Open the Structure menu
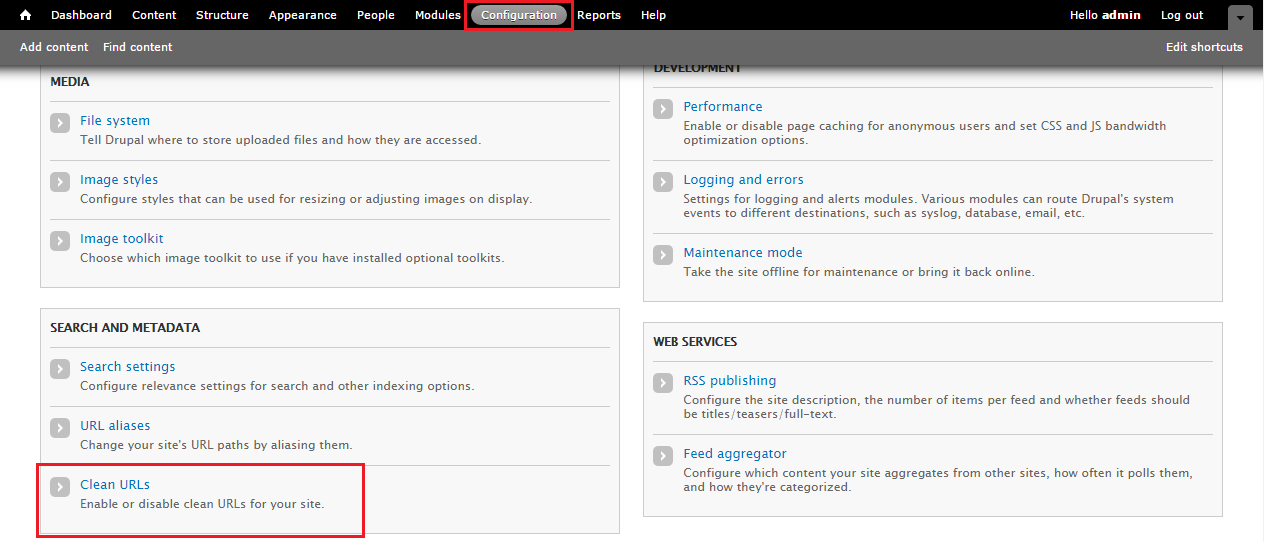Screen dimensions: 1264x542 tap(222, 15)
